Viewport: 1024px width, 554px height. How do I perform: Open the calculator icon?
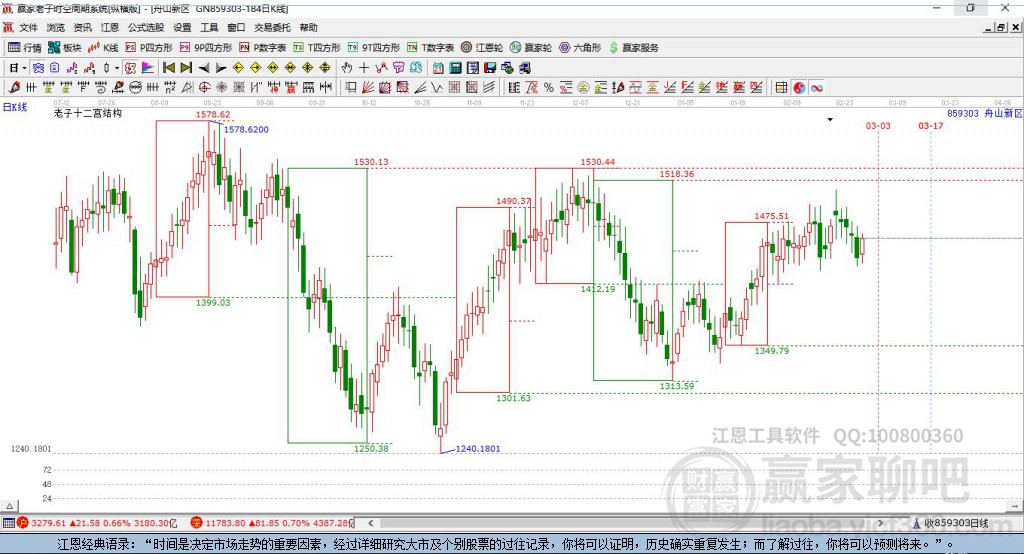(456, 68)
